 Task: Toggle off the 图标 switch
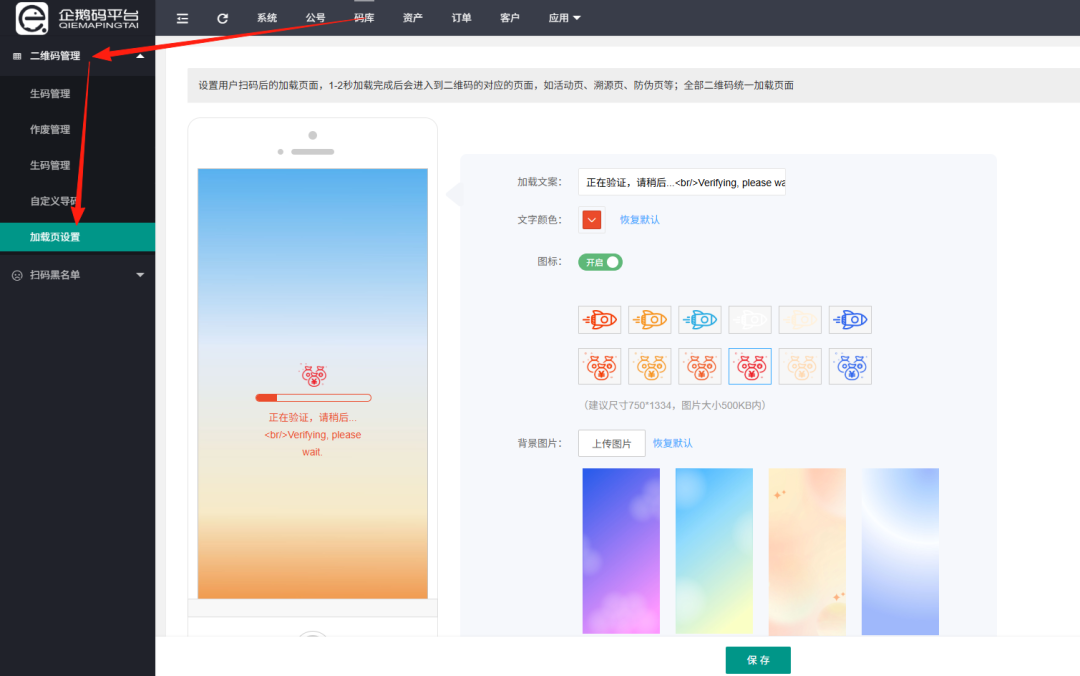(599, 261)
